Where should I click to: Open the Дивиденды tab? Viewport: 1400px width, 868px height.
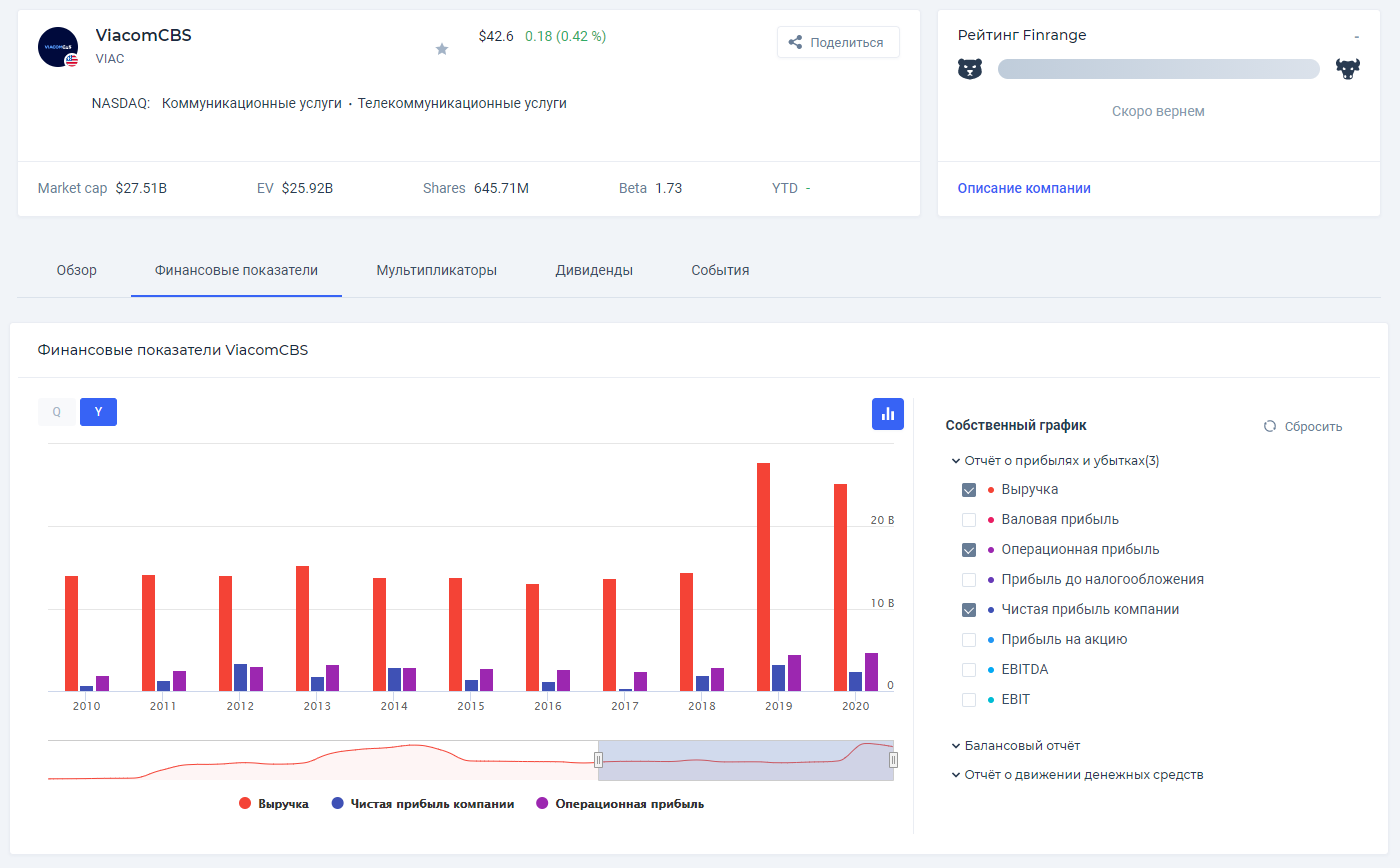594,270
